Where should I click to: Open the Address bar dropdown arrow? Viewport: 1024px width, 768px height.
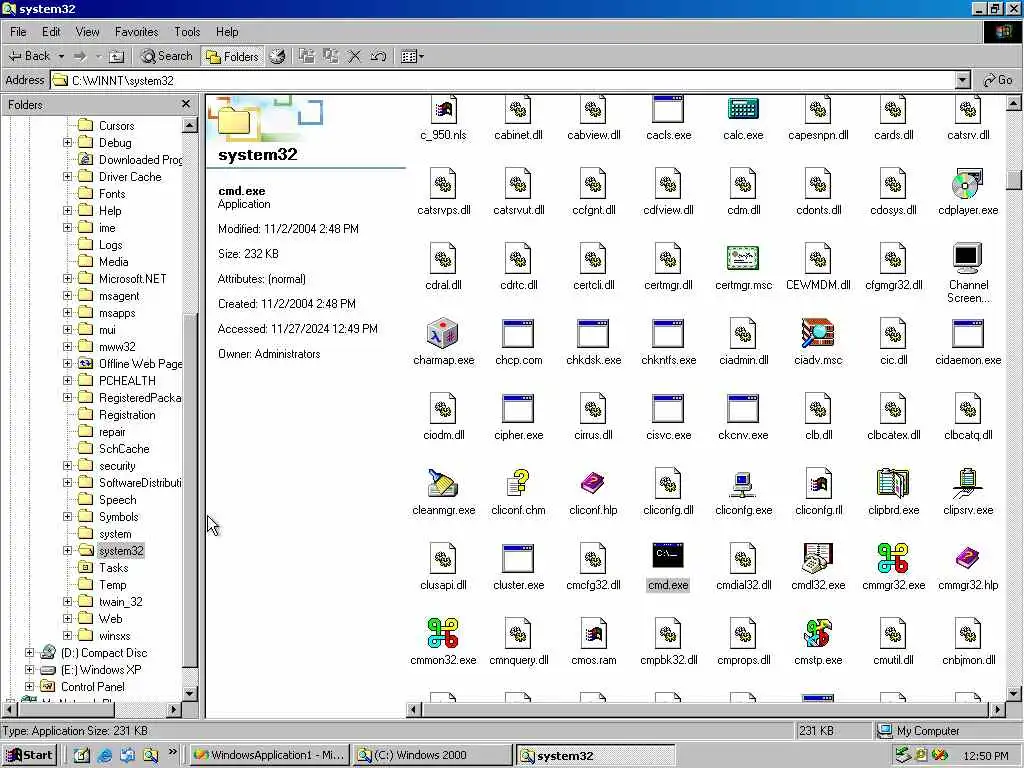pyautogui.click(x=963, y=80)
